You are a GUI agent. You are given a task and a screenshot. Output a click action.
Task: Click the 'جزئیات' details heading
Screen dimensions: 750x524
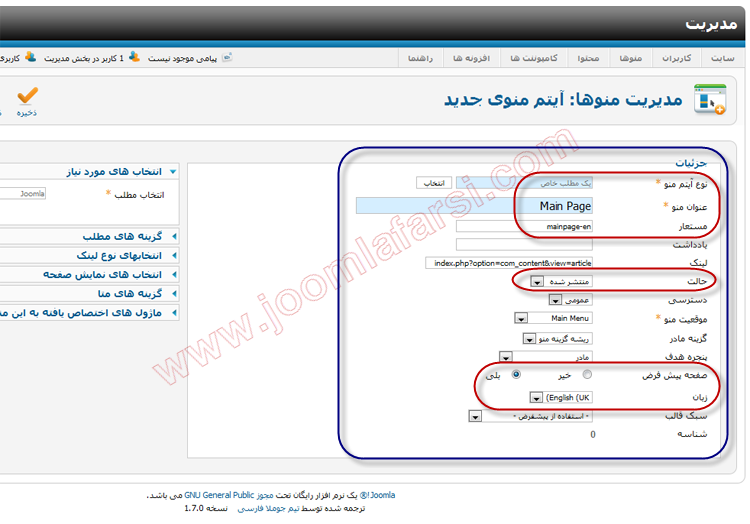(691, 163)
